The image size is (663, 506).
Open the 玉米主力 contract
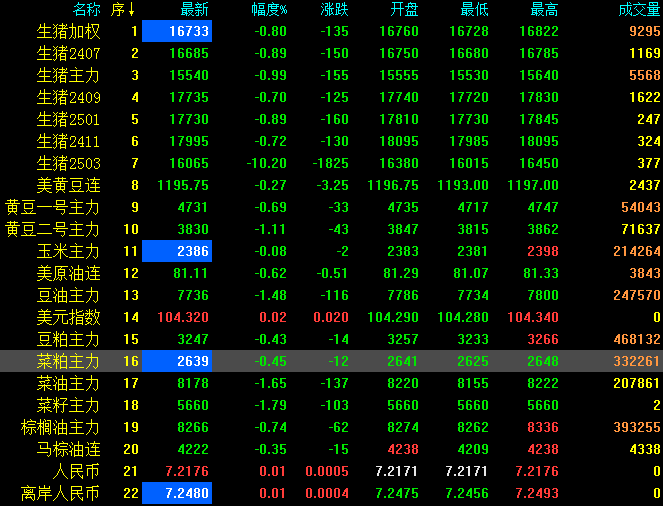(x=68, y=251)
